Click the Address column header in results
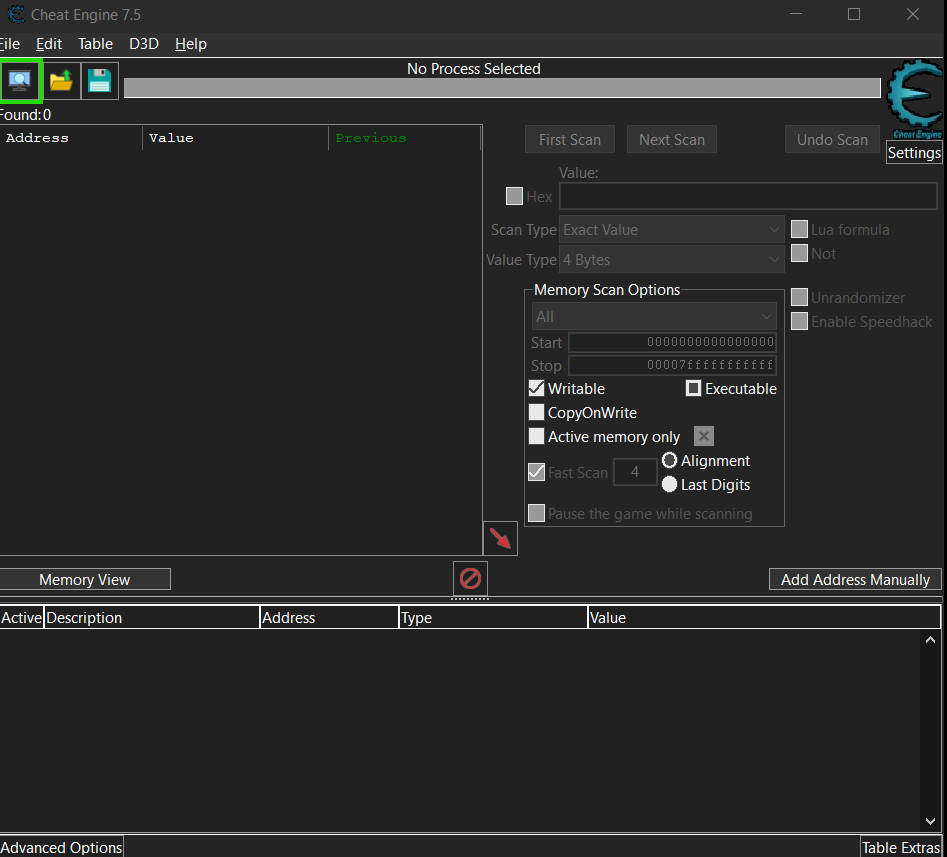The width and height of the screenshot is (947, 857). pyautogui.click(x=71, y=138)
